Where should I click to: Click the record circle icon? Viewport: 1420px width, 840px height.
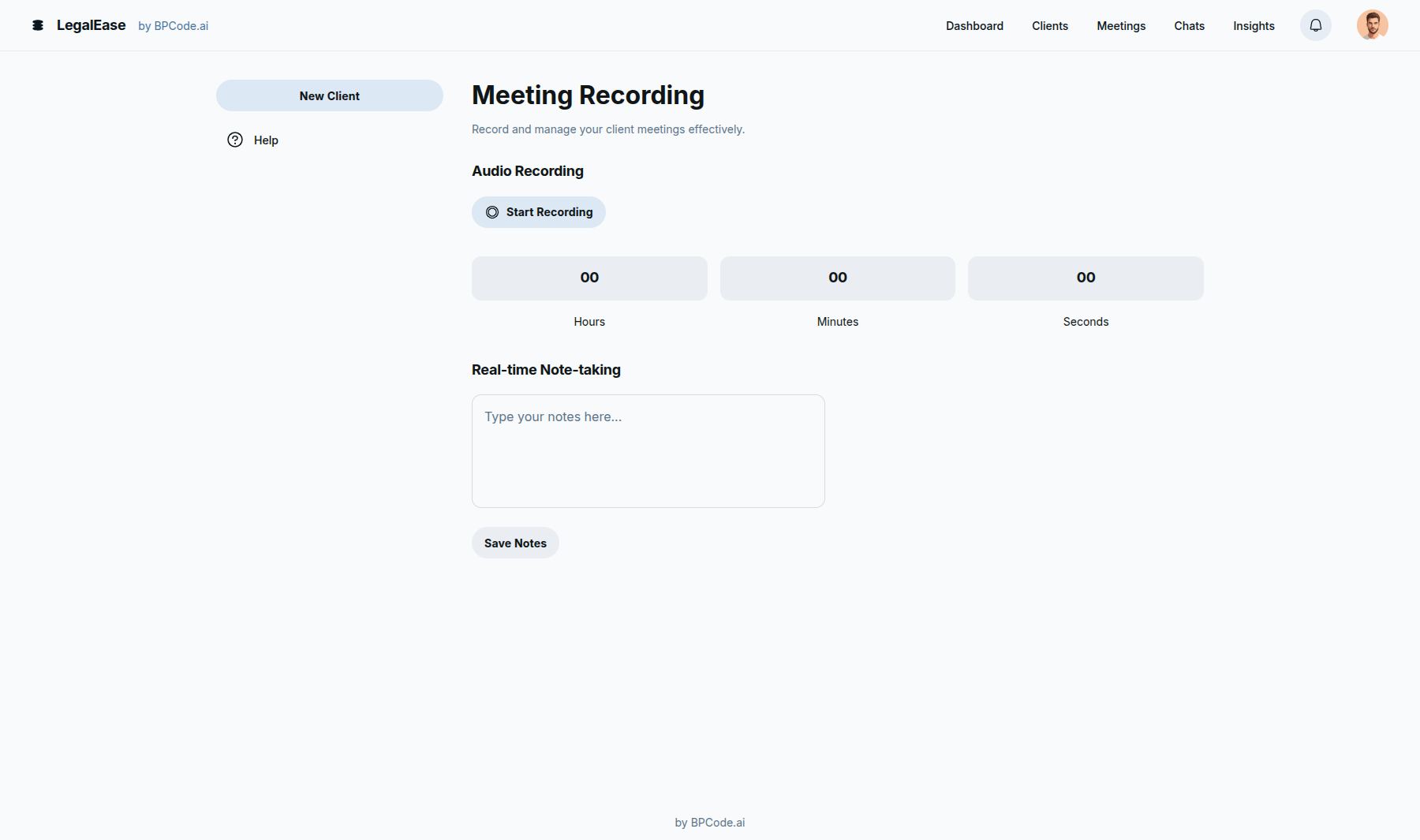click(492, 212)
